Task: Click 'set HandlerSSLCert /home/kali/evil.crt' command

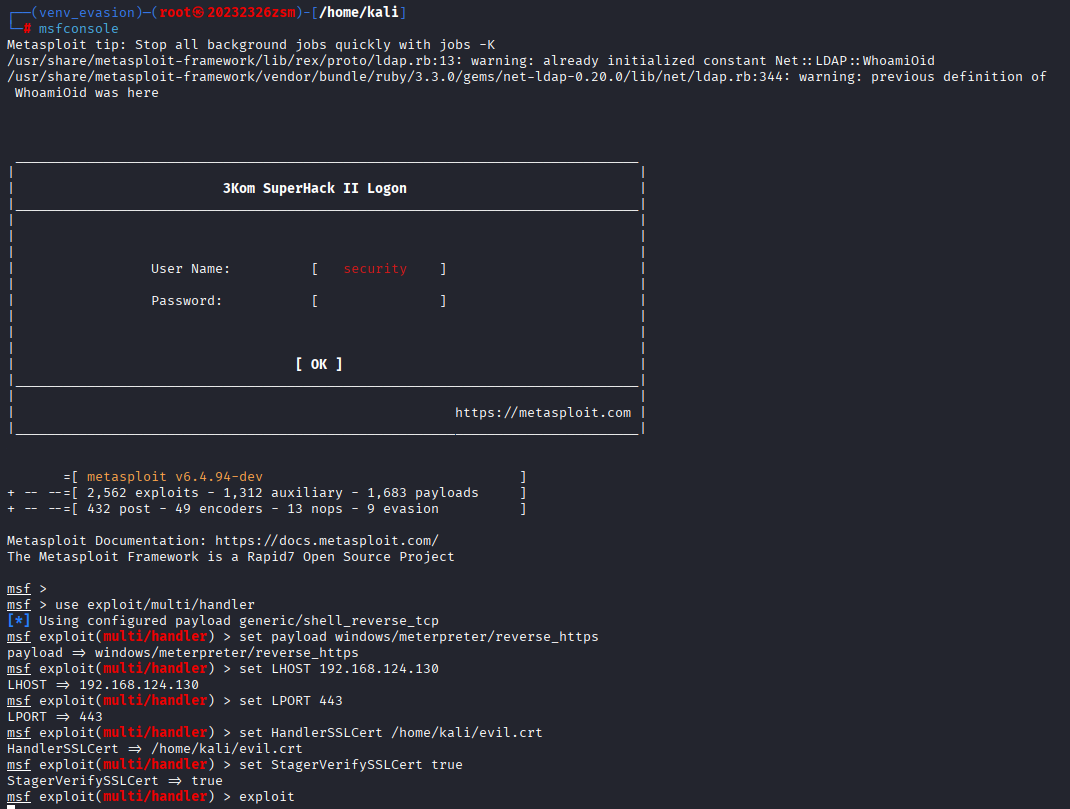Action: click(391, 733)
